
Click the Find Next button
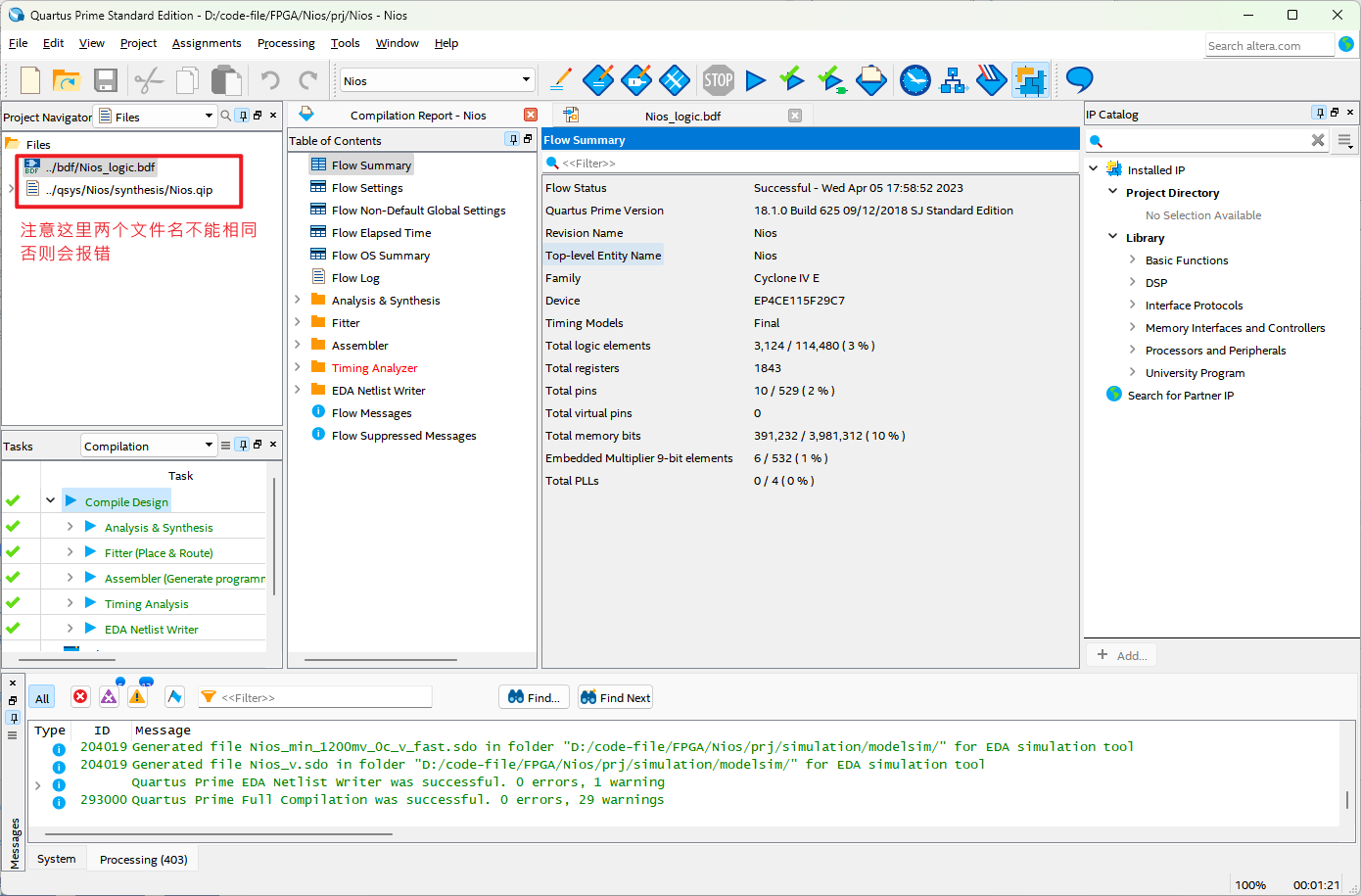[616, 697]
